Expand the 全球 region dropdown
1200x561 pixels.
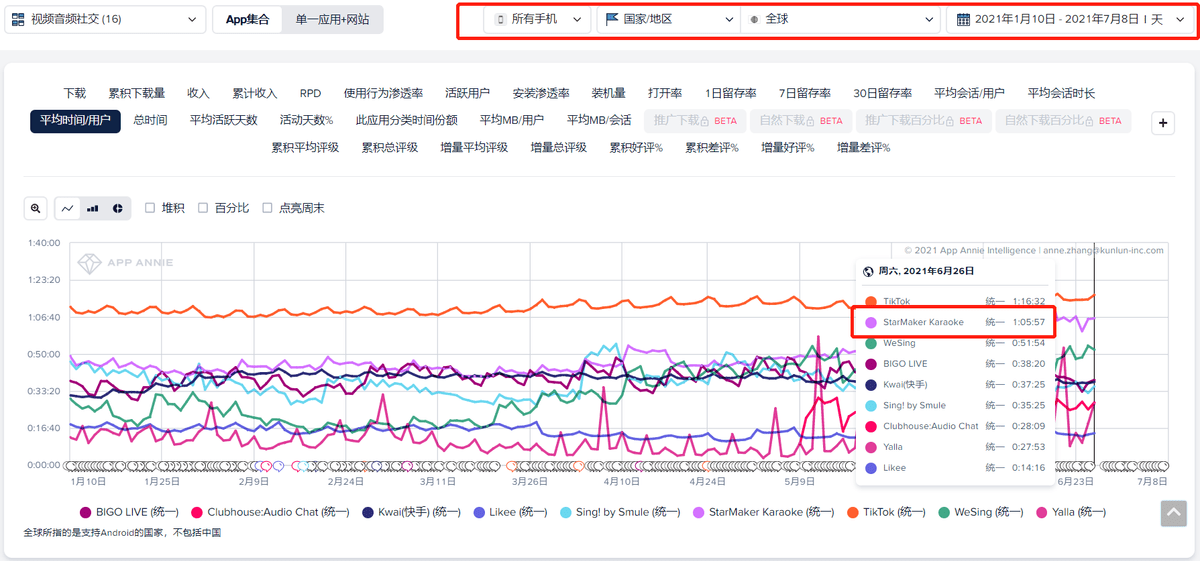842,19
